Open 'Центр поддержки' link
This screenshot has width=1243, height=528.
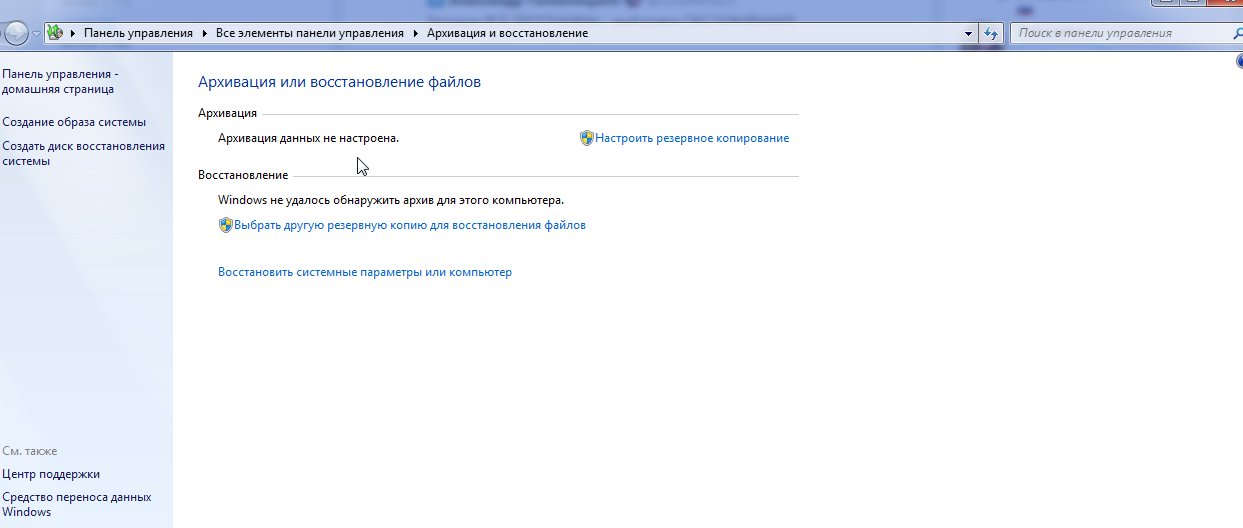click(x=51, y=474)
